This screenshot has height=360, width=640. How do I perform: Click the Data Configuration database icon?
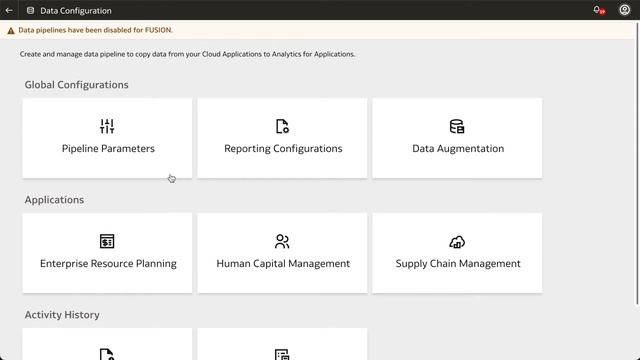pos(30,11)
